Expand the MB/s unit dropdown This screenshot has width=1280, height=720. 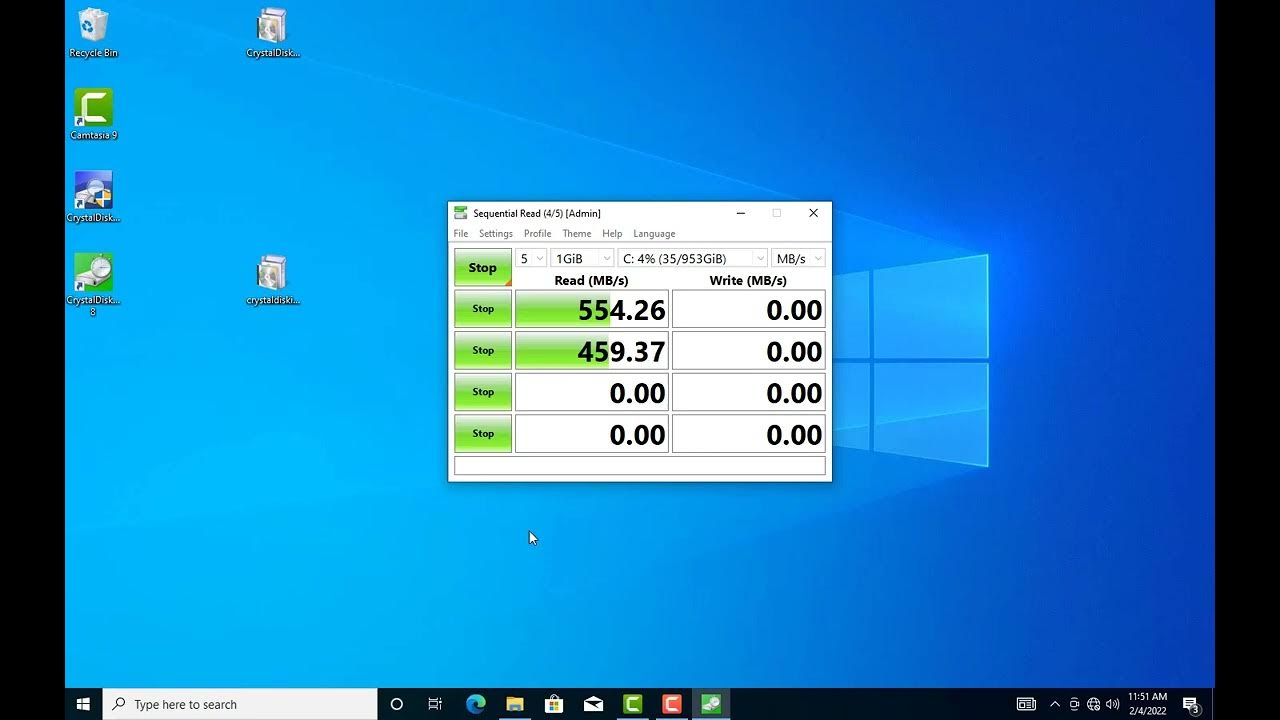pyautogui.click(x=798, y=258)
